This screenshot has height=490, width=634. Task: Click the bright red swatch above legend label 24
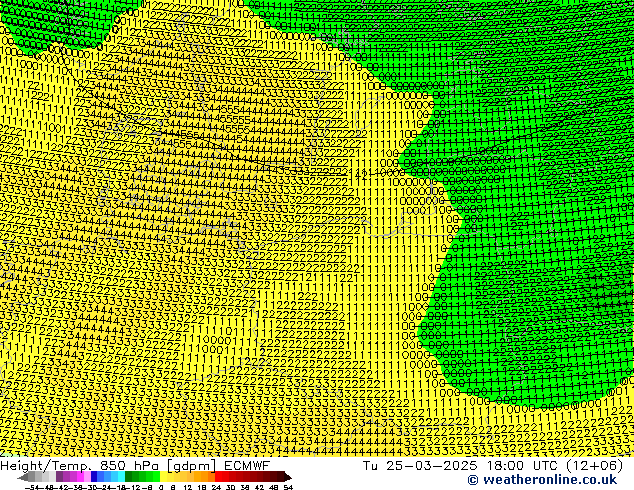pos(218,476)
